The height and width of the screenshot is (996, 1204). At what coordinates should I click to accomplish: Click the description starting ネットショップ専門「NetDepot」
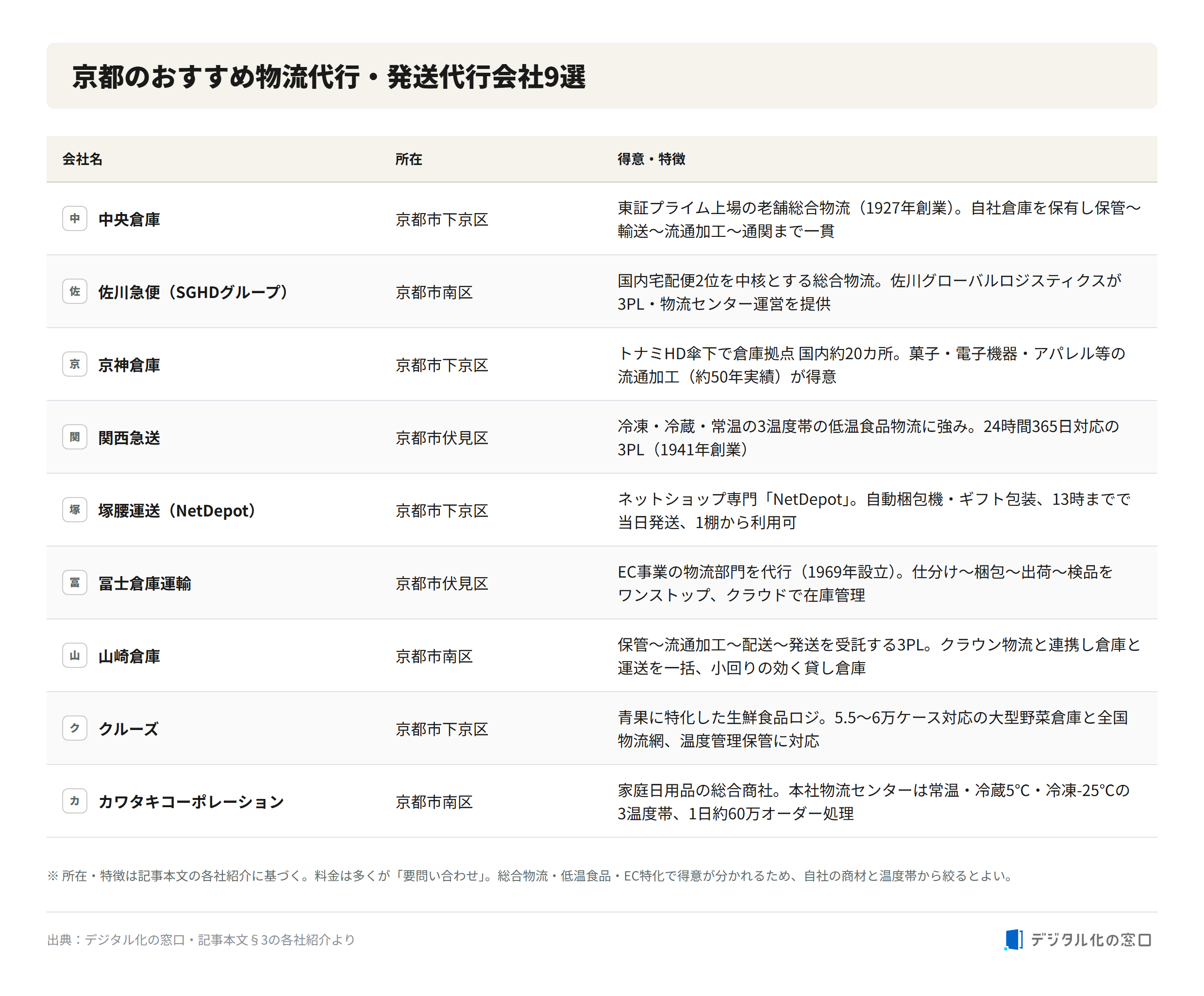[x=874, y=511]
